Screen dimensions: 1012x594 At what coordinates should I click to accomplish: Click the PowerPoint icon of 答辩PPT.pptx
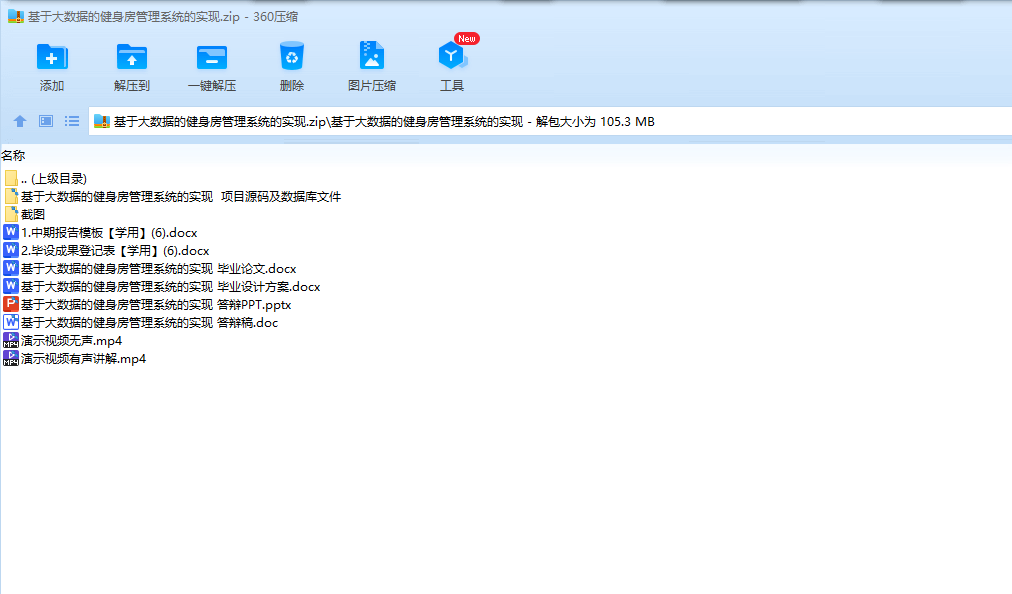click(10, 304)
